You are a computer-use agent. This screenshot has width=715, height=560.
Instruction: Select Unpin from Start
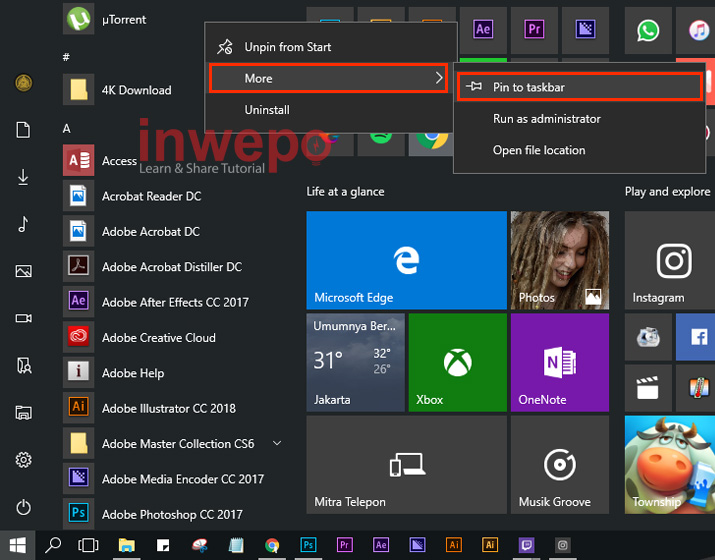287,47
